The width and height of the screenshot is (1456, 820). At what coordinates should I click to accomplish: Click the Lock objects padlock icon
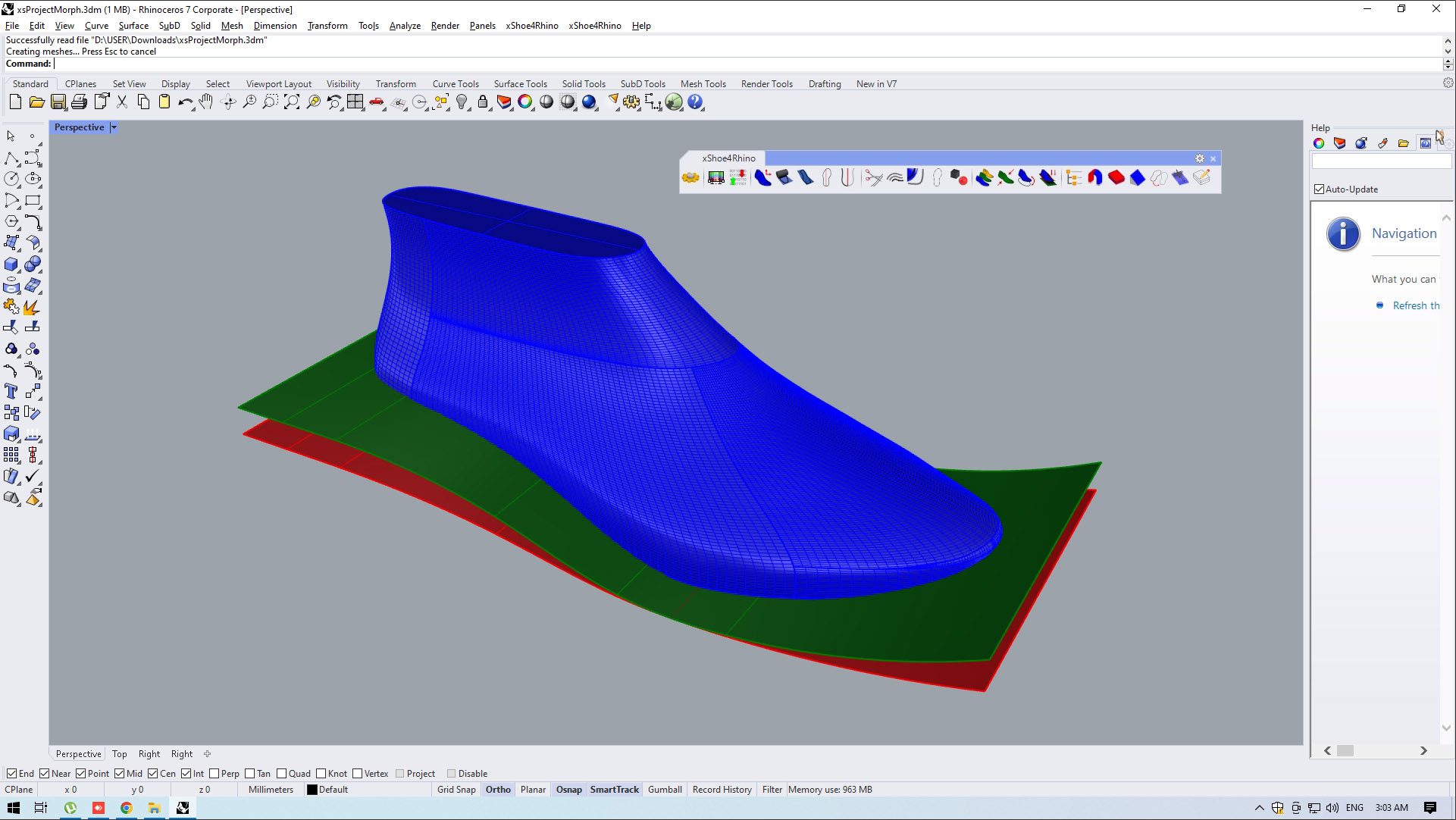tap(483, 102)
